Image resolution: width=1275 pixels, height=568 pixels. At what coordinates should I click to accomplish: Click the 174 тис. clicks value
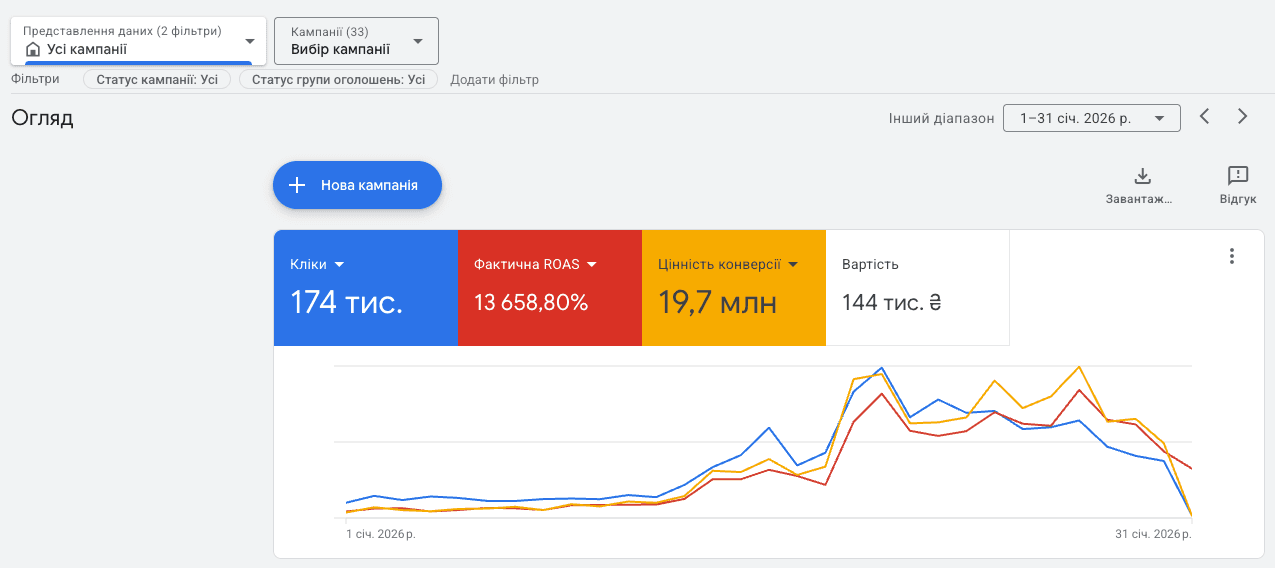346,302
